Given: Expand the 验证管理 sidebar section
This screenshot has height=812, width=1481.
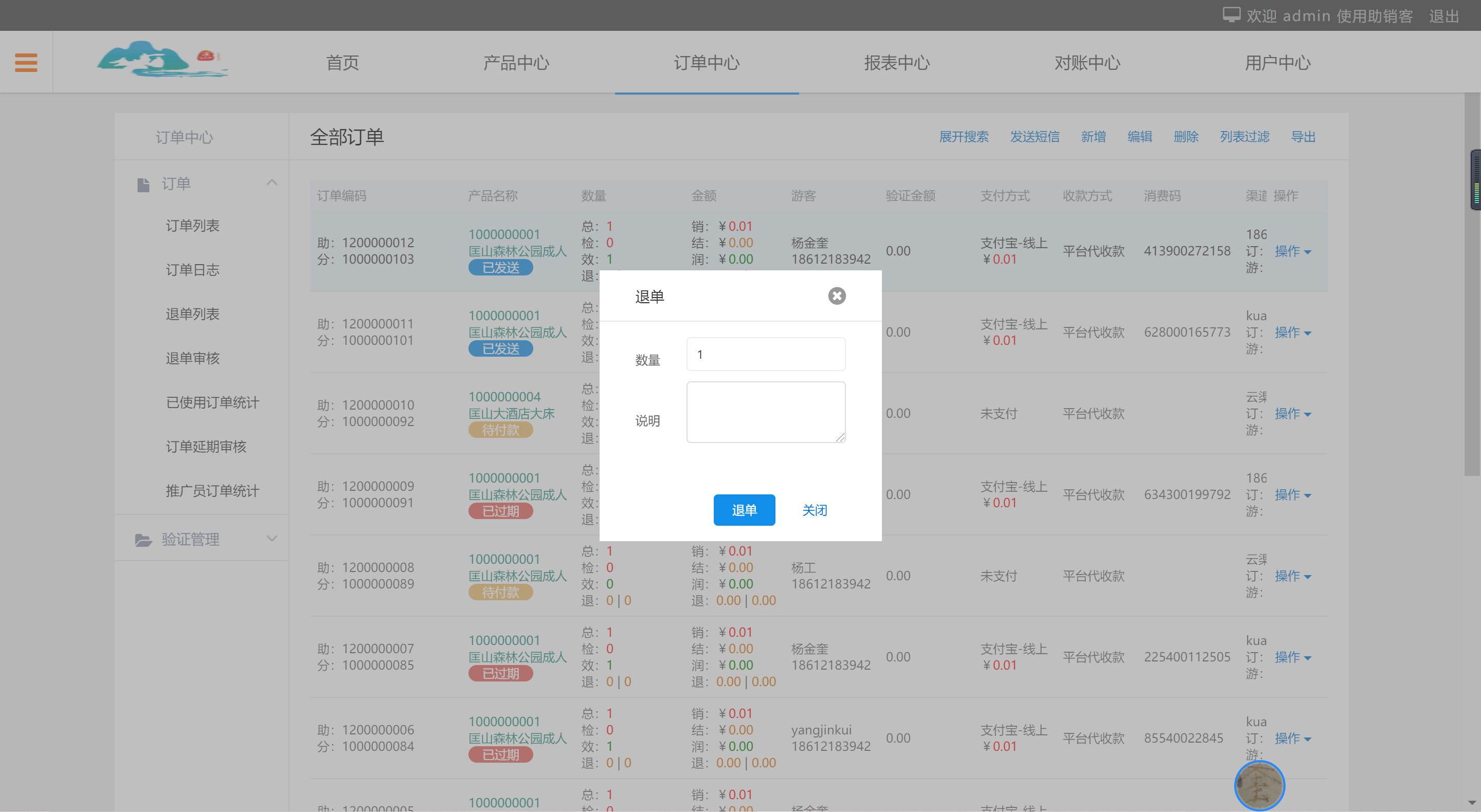Looking at the screenshot, I should pos(271,538).
